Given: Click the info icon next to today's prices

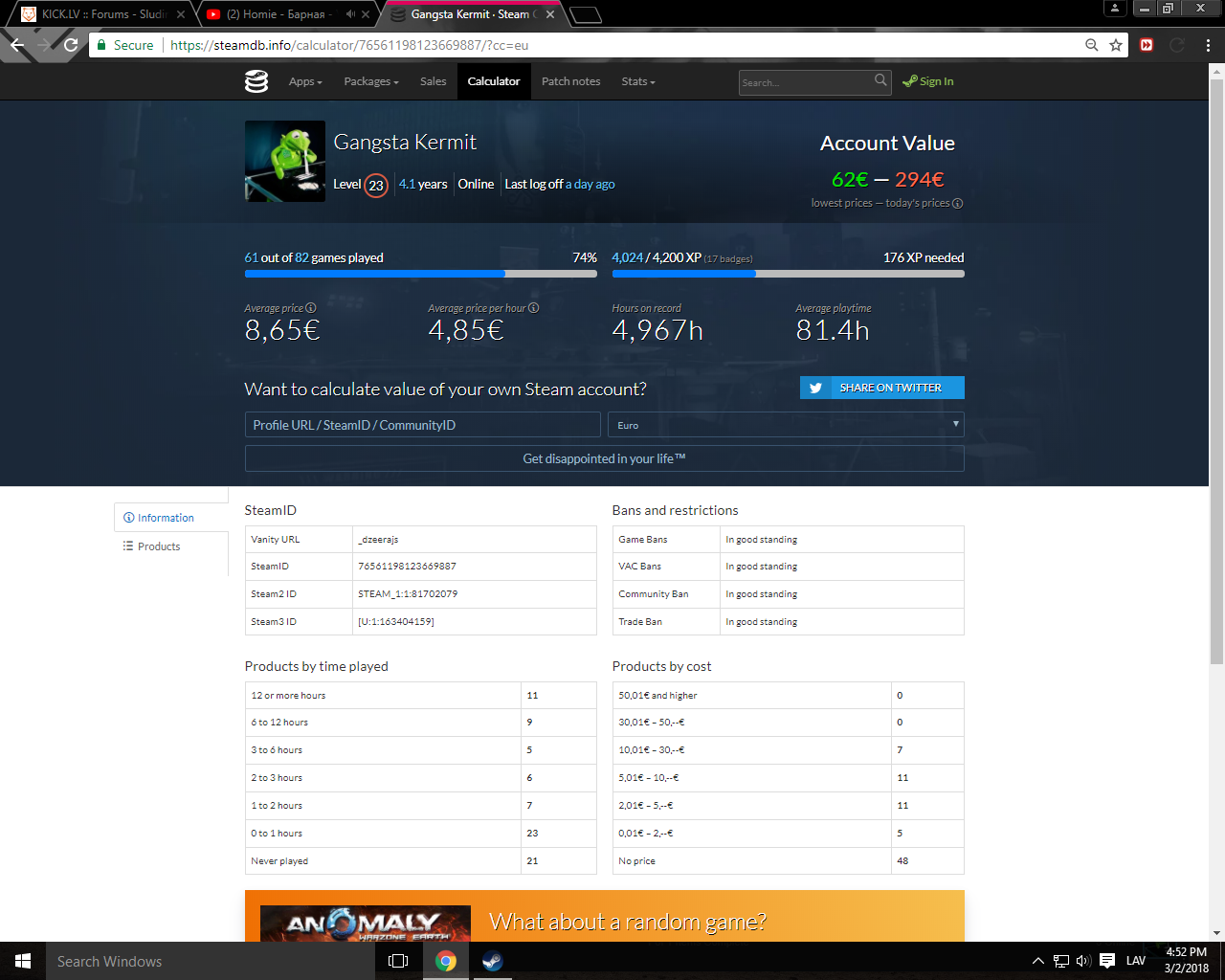Looking at the screenshot, I should coord(958,203).
